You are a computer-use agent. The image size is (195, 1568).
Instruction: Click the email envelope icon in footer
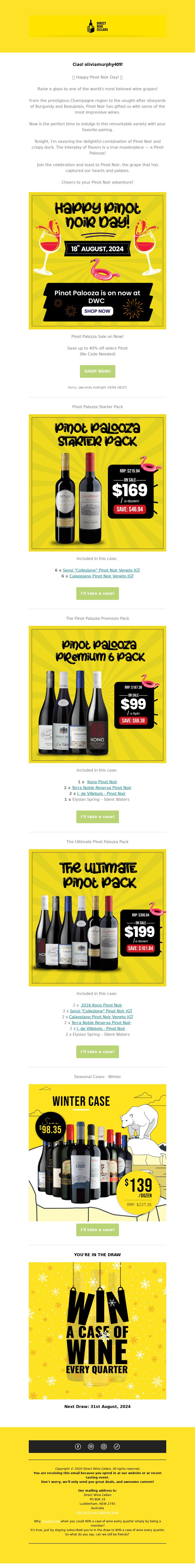[x=91, y=1446]
